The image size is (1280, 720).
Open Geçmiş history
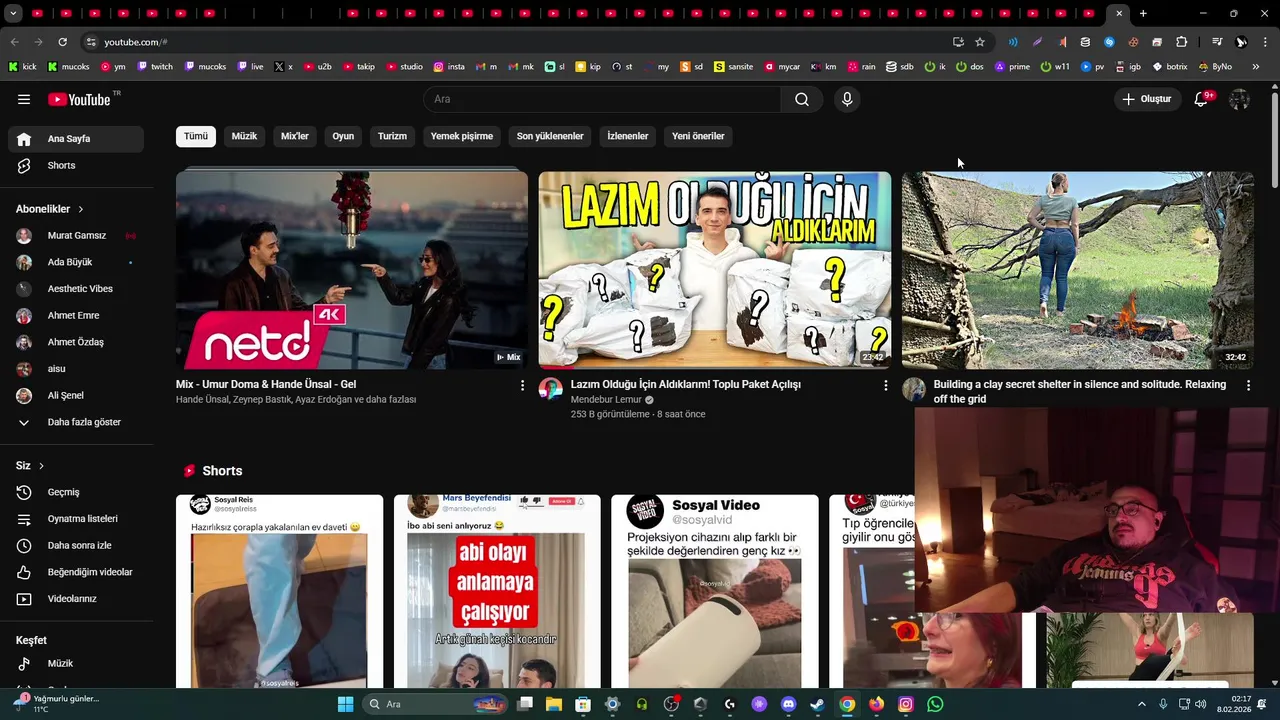pos(76,492)
